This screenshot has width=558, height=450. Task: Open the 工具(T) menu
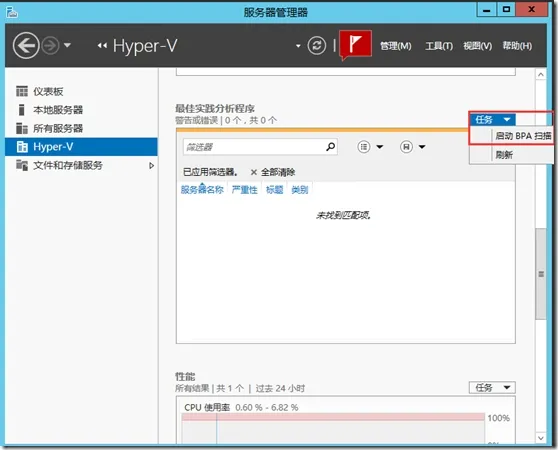click(439, 46)
